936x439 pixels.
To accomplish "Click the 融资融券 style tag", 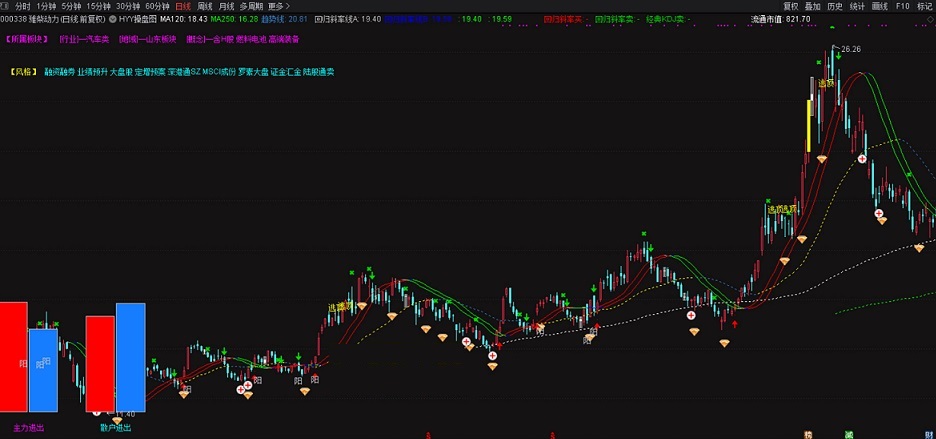I will coord(59,72).
